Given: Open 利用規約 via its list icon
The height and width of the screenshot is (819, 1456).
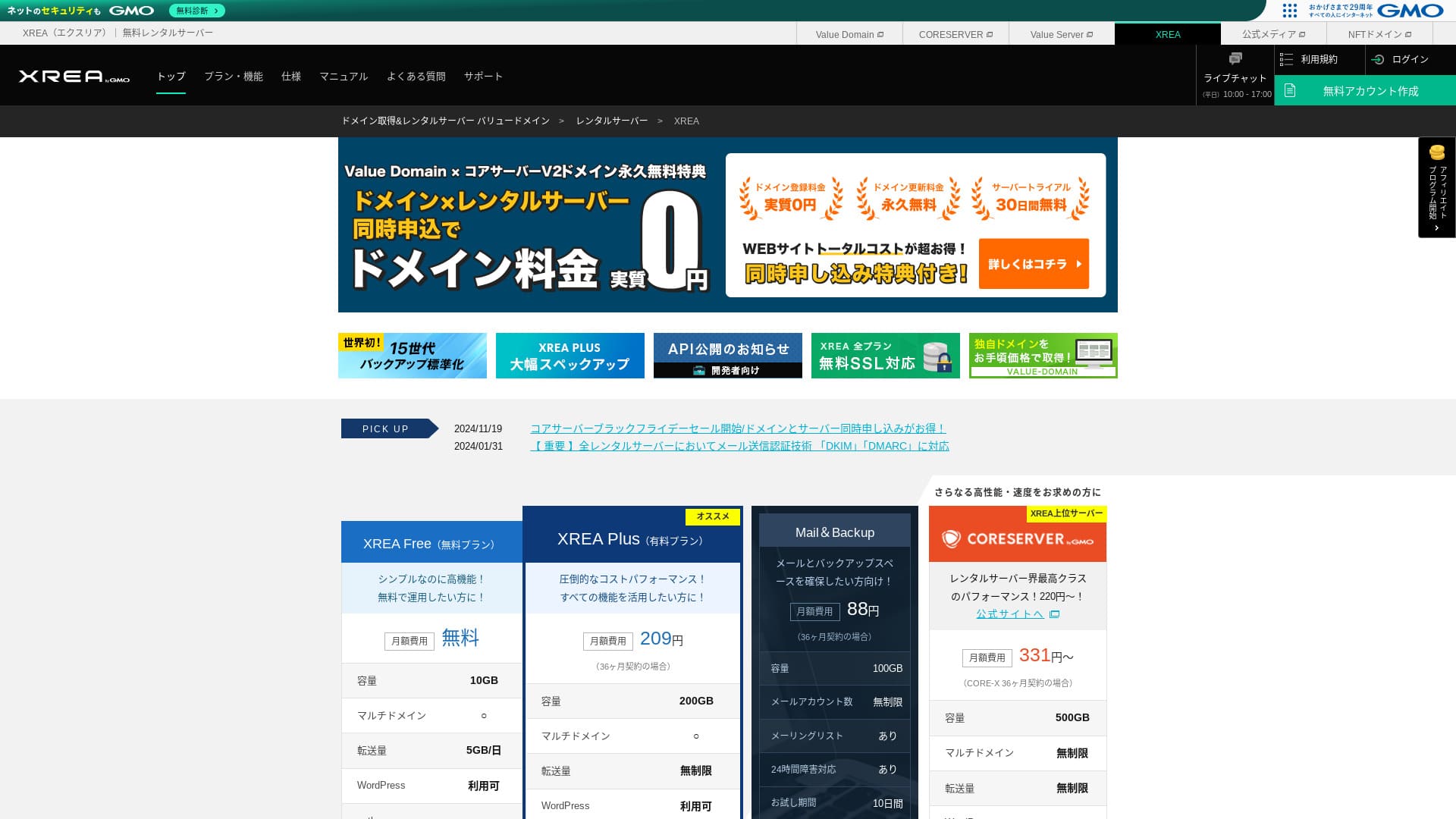Looking at the screenshot, I should (1287, 59).
